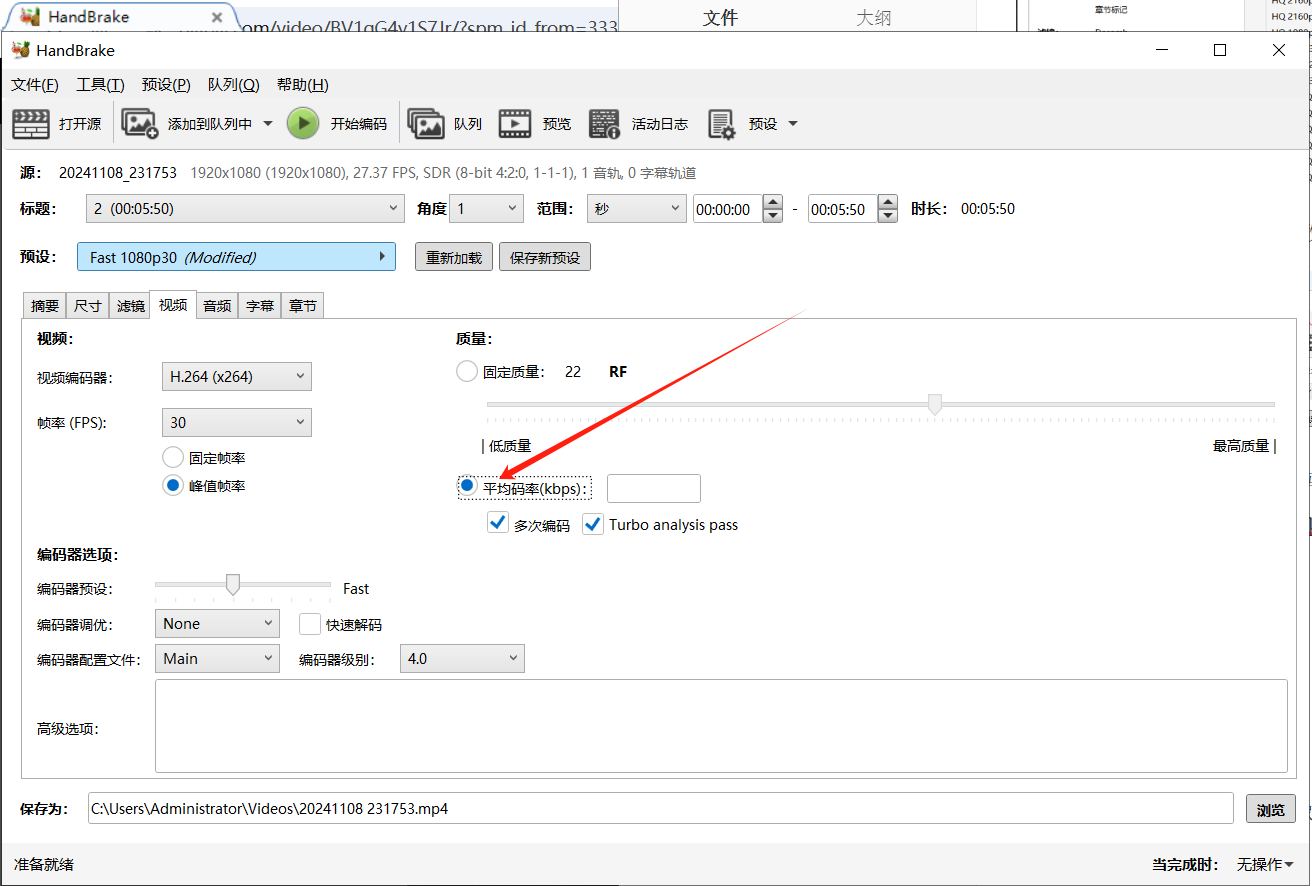Screen dimensions: 1312x886
Task: Switch to the 音频 audio tab
Action: pyautogui.click(x=217, y=306)
